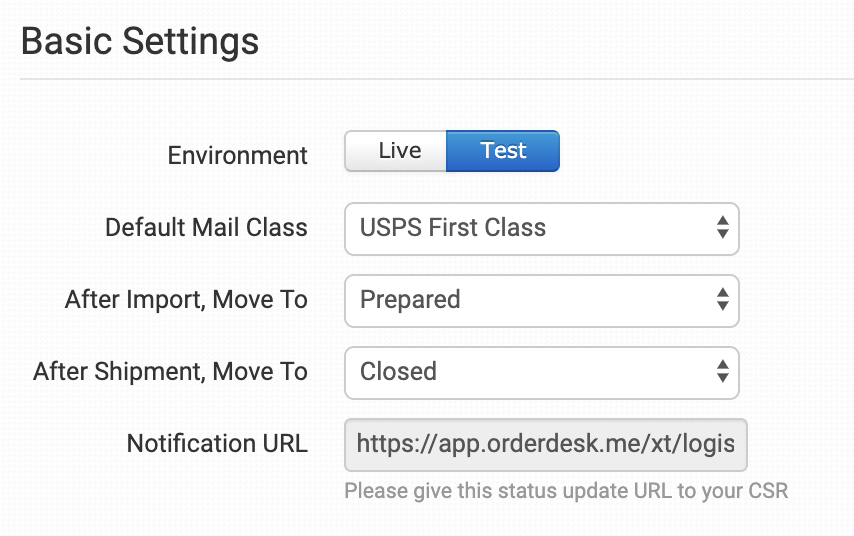Open the Default Mail Class dropdown
Image resolution: width=854 pixels, height=536 pixels.
[540, 228]
